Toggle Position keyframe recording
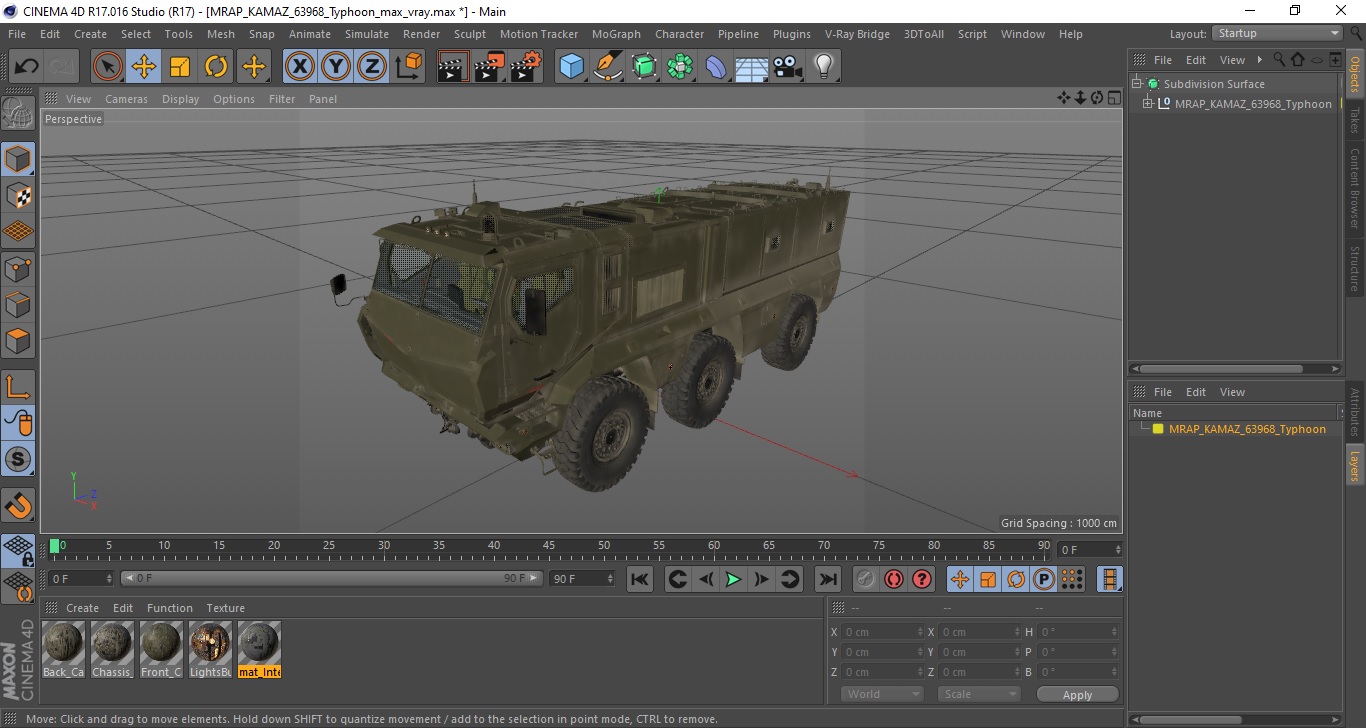Screen dimensions: 1366x728 959,579
